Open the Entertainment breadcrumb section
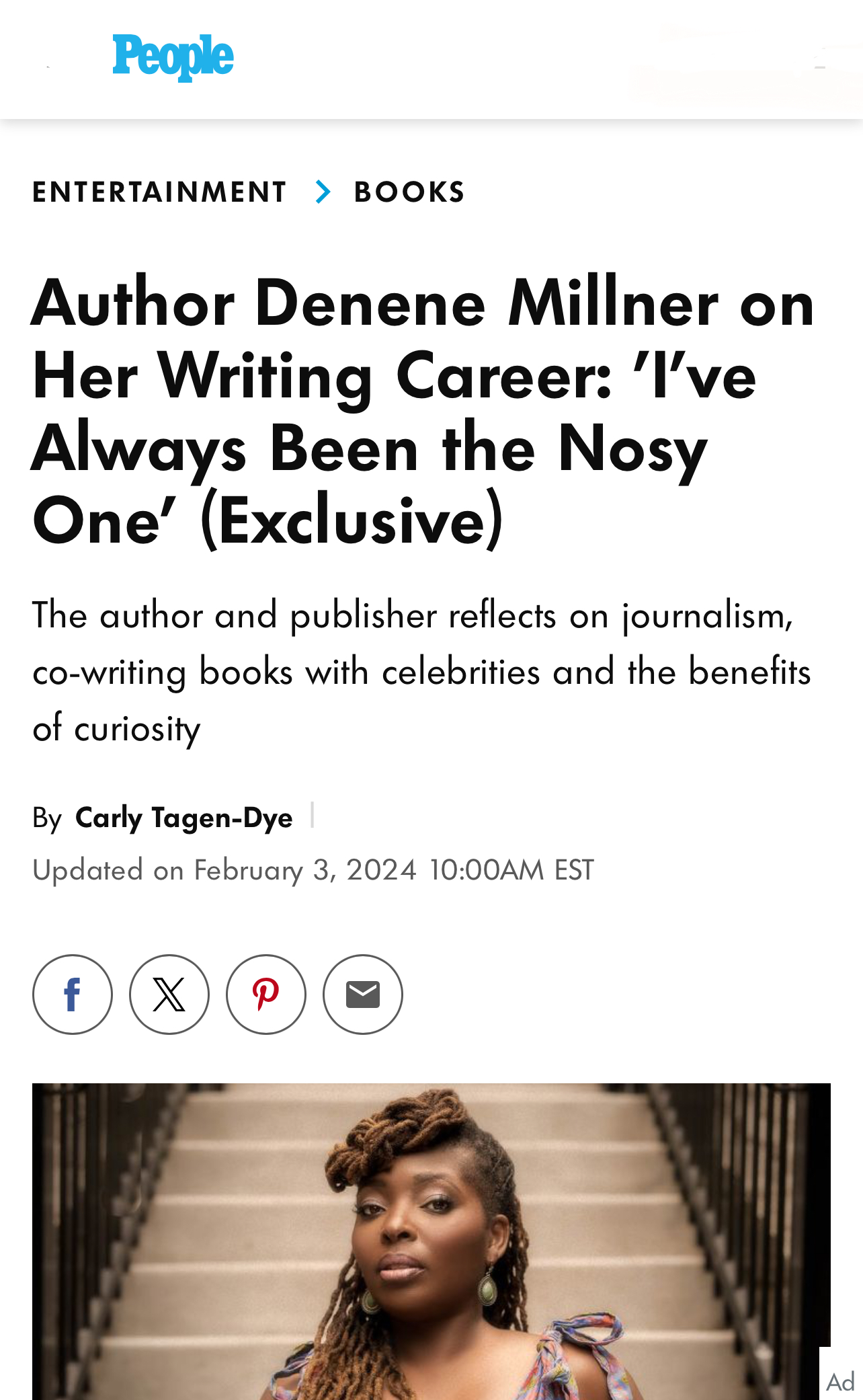Image resolution: width=863 pixels, height=1400 pixels. (160, 192)
